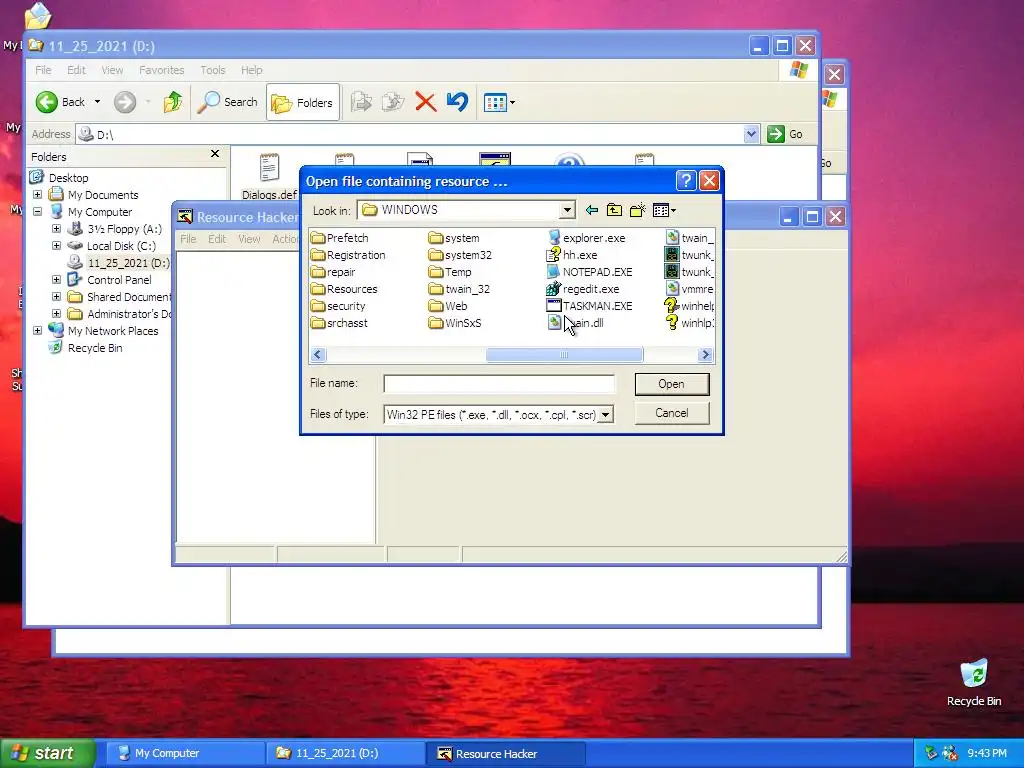Cancel the Open file dialog
Image resolution: width=1024 pixels, height=768 pixels.
pos(671,413)
